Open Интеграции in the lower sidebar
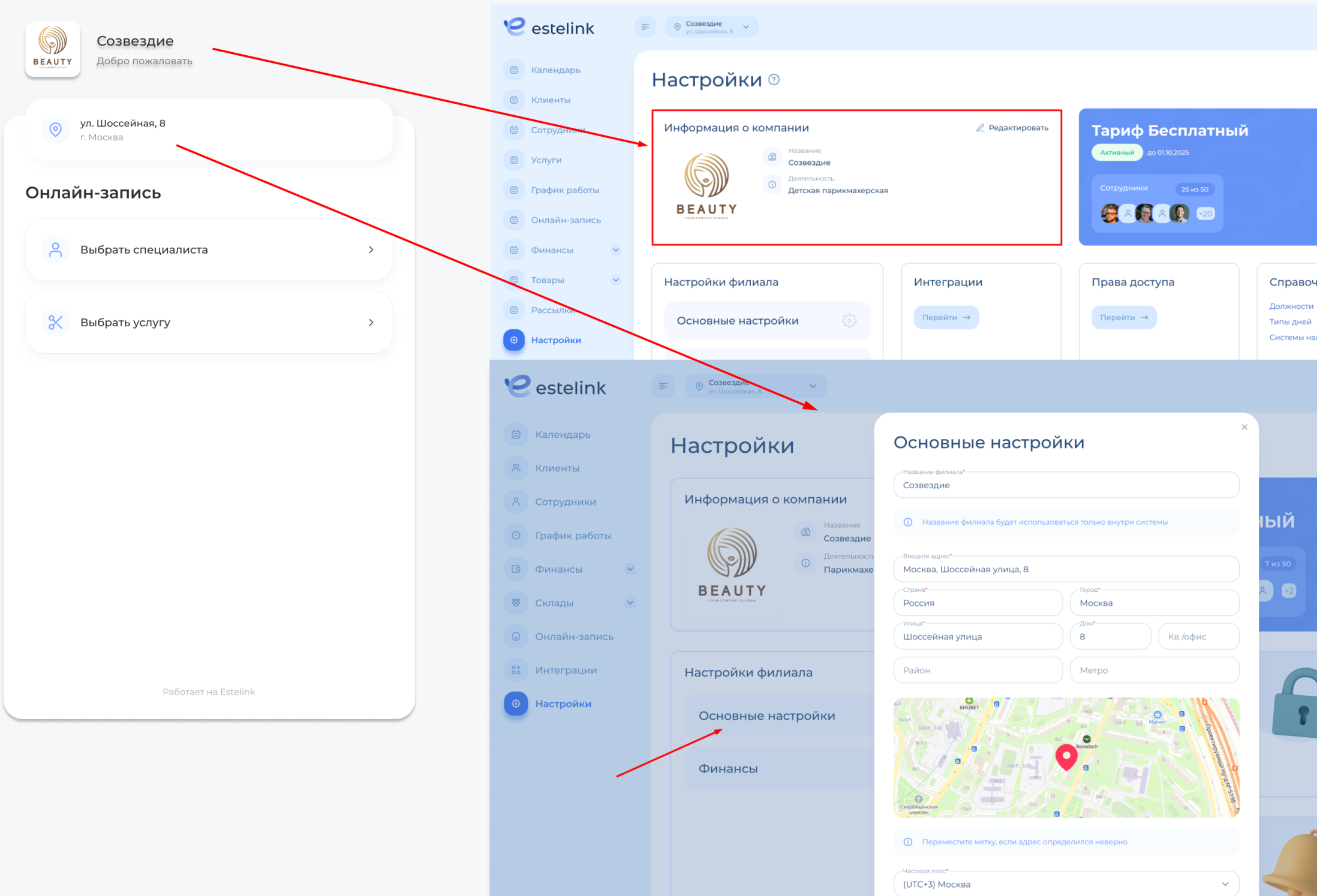The width and height of the screenshot is (1317, 896). coord(566,670)
